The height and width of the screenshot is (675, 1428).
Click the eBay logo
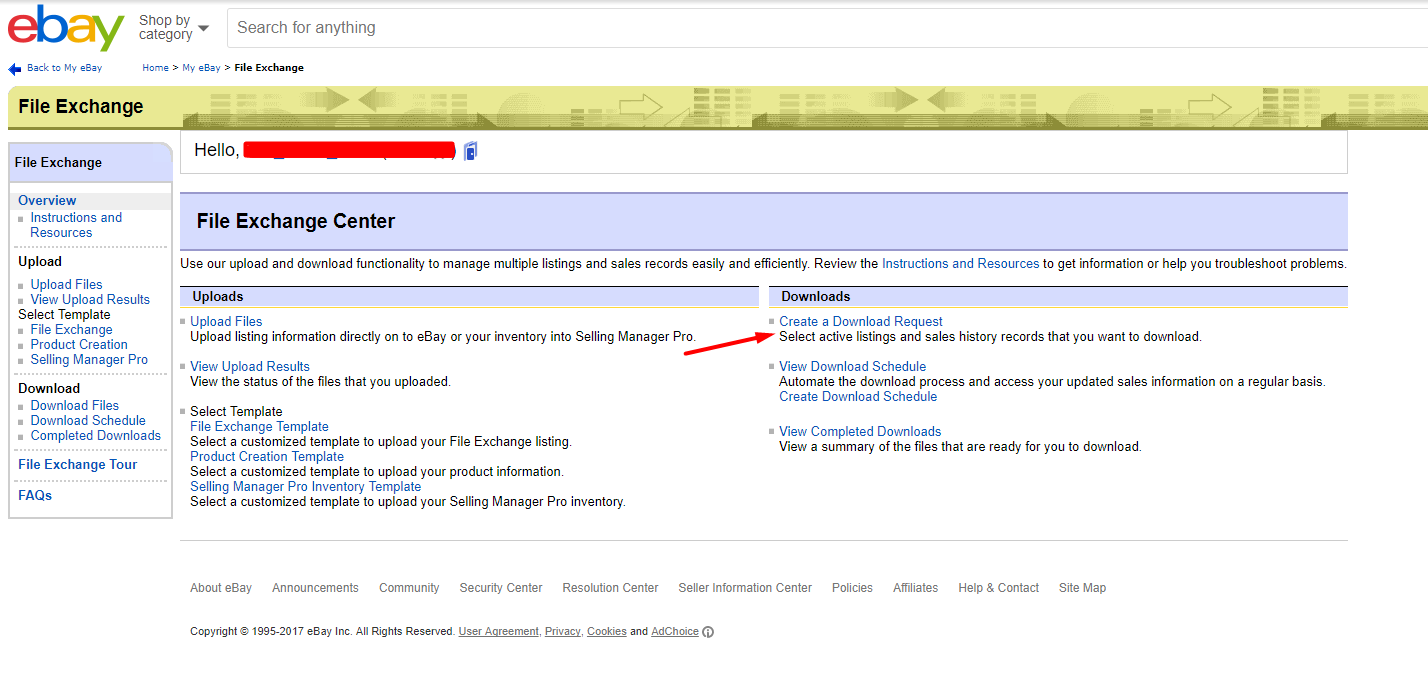pyautogui.click(x=66, y=28)
